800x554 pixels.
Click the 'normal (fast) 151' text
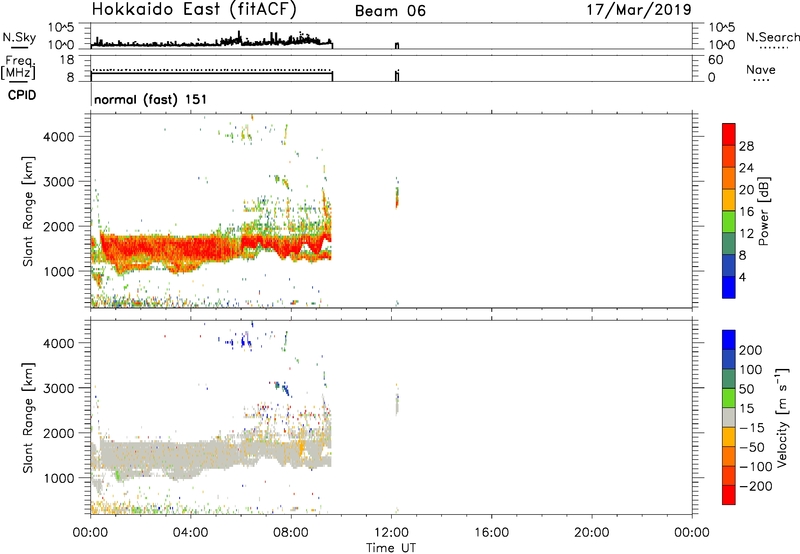pos(151,99)
